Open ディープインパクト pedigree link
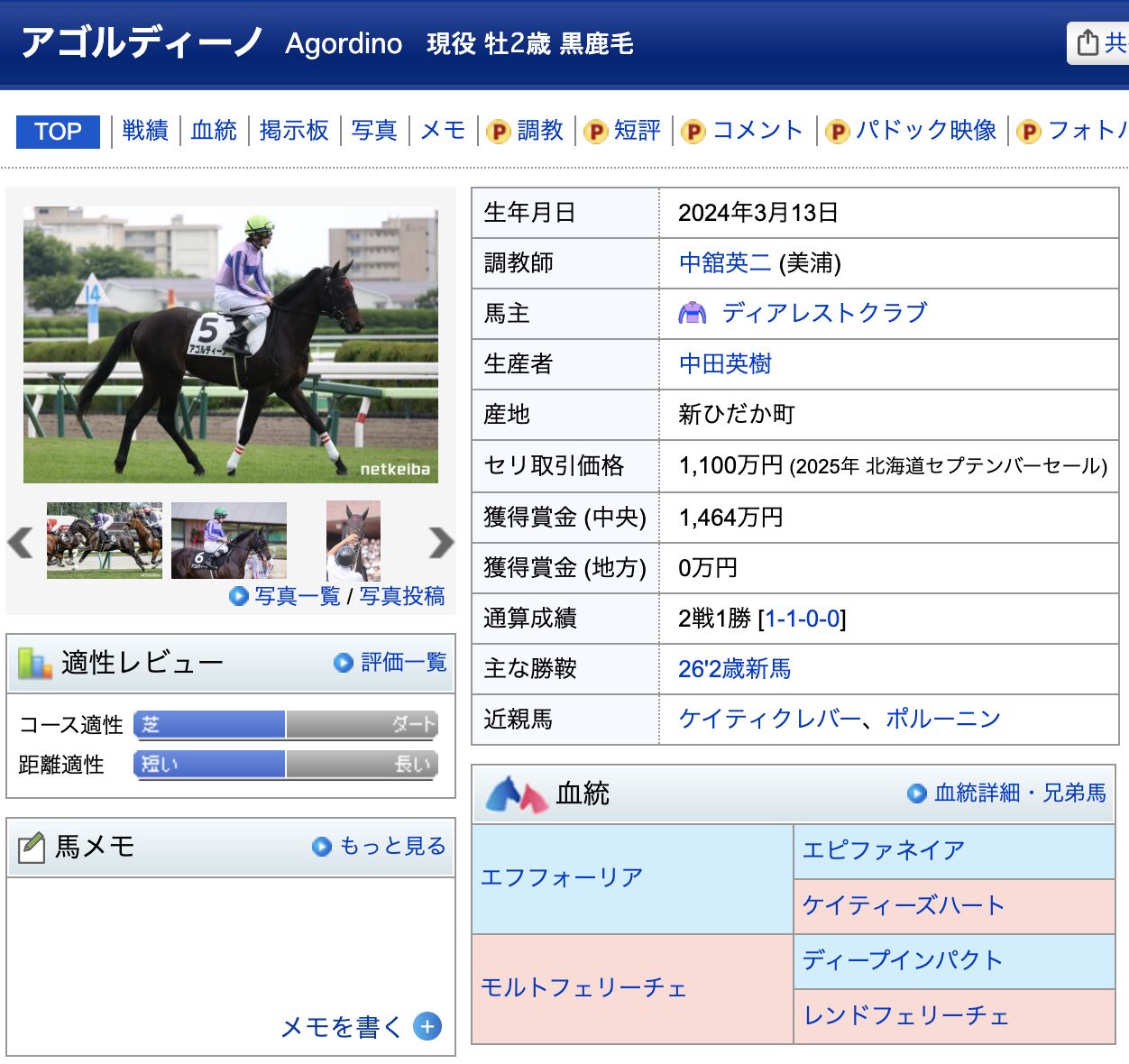 [903, 960]
